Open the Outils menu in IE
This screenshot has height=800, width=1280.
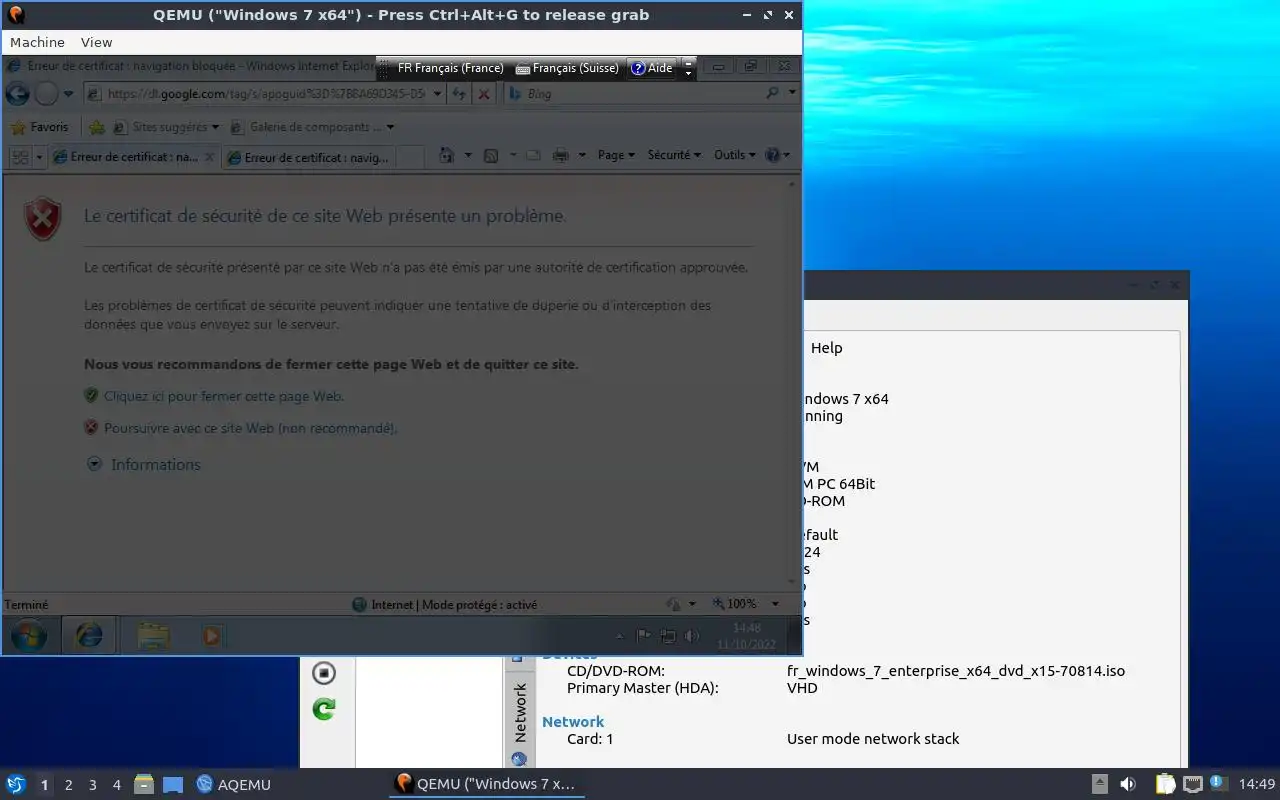734,155
